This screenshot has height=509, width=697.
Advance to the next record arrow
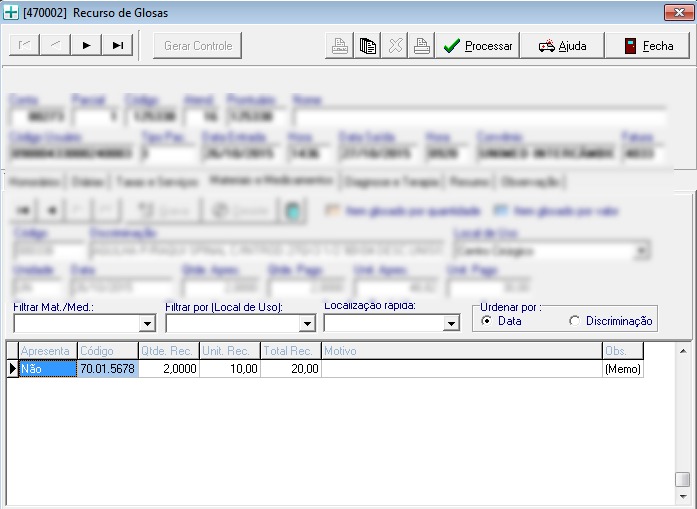coord(86,45)
